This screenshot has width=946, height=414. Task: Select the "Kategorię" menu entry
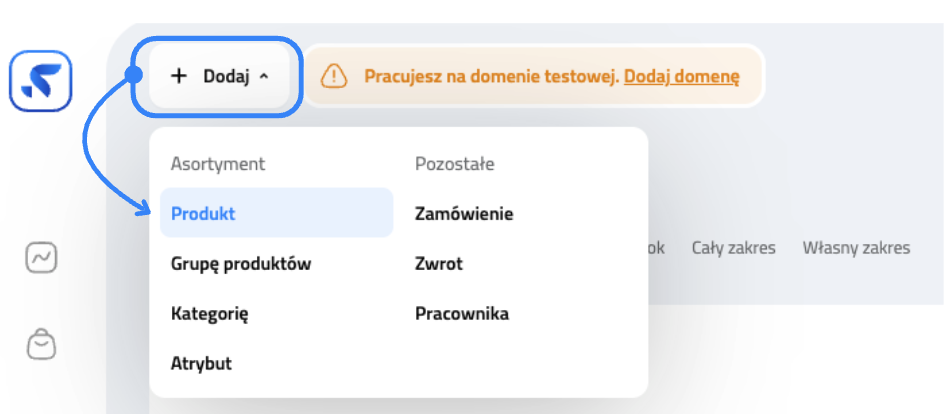pos(209,314)
